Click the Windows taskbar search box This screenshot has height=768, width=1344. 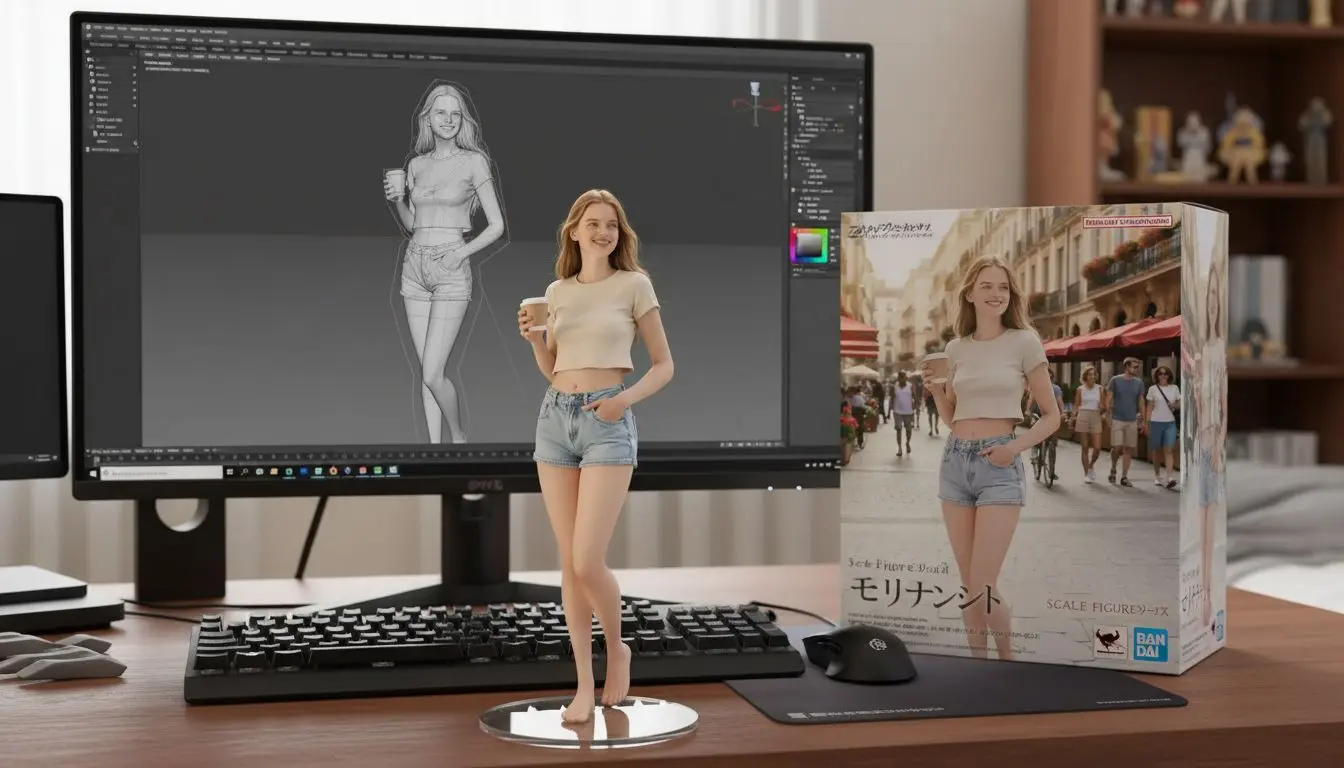tap(160, 471)
